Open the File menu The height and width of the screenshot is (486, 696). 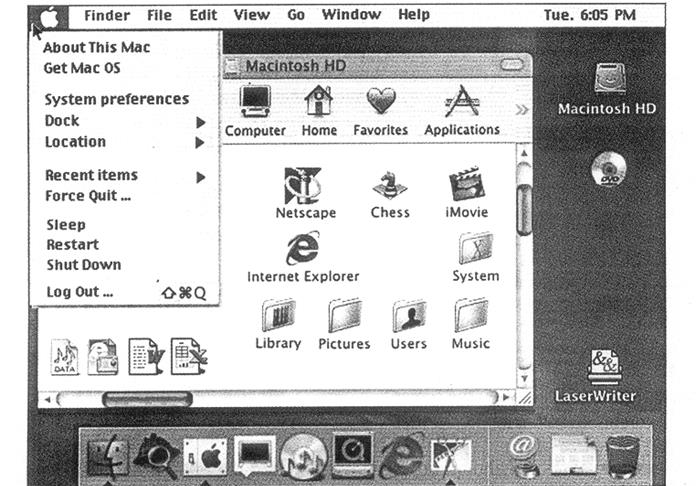tap(159, 15)
